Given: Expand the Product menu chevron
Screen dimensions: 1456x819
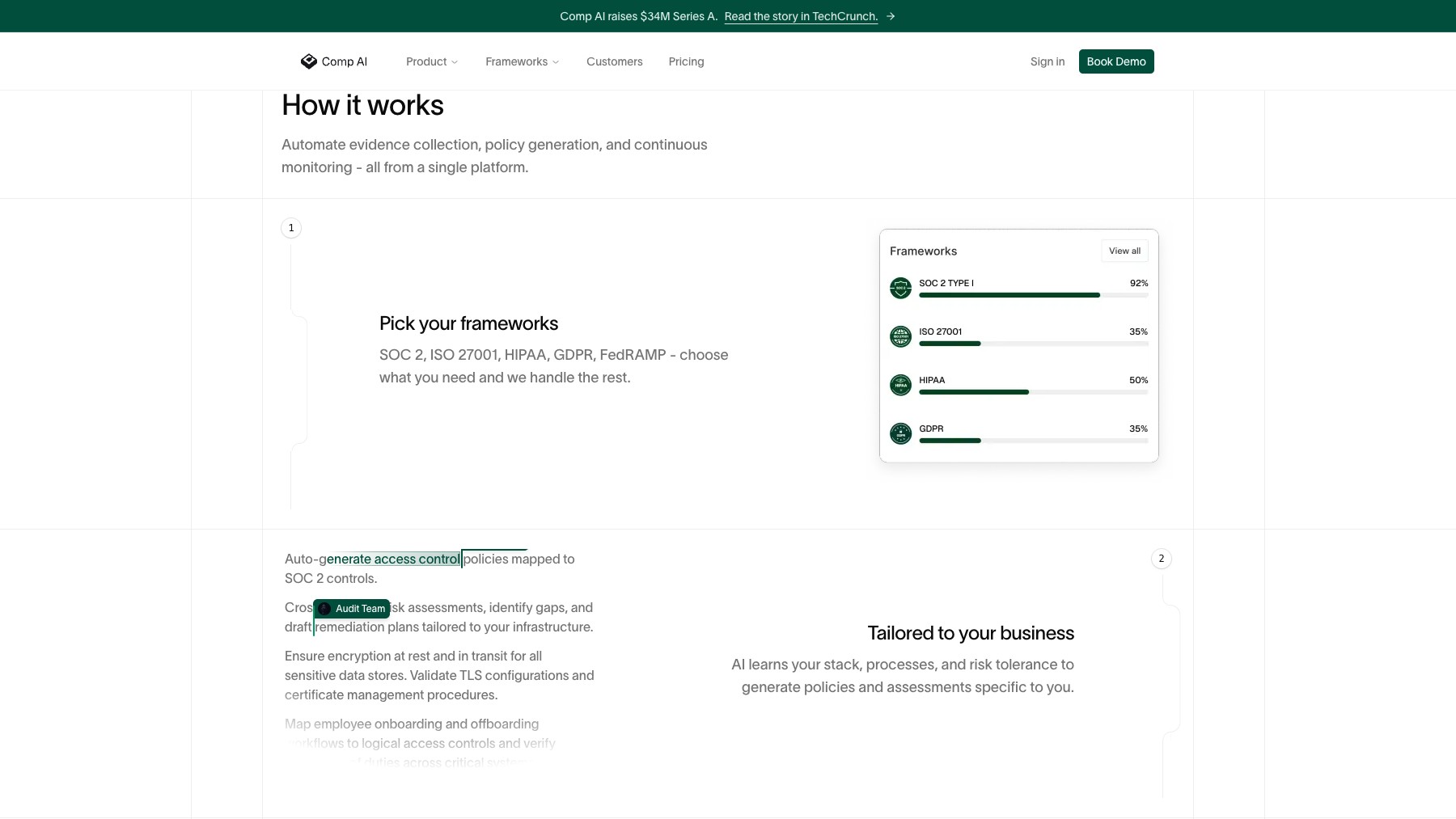Looking at the screenshot, I should [455, 62].
